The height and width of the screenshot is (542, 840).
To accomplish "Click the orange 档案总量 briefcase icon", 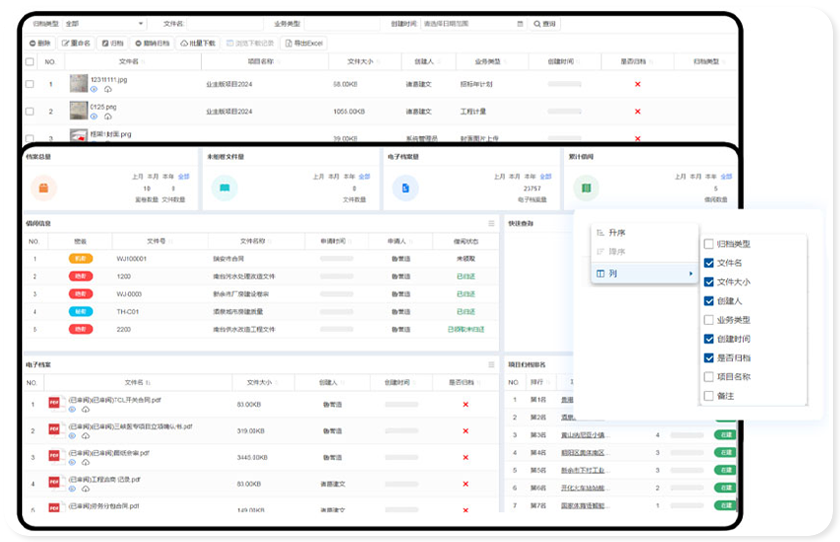I will click(44, 187).
